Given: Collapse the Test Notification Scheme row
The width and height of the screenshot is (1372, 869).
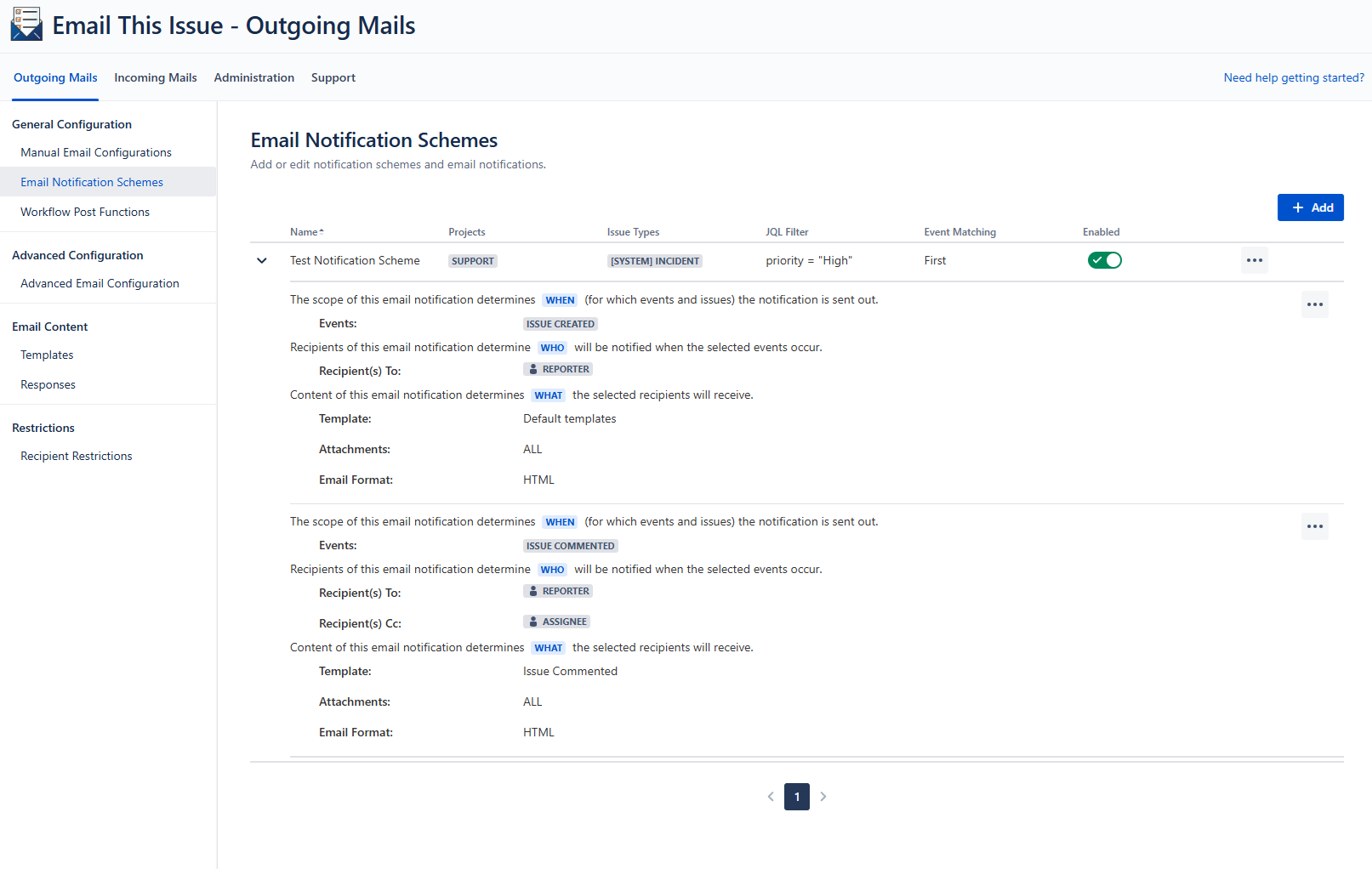Looking at the screenshot, I should tap(262, 261).
